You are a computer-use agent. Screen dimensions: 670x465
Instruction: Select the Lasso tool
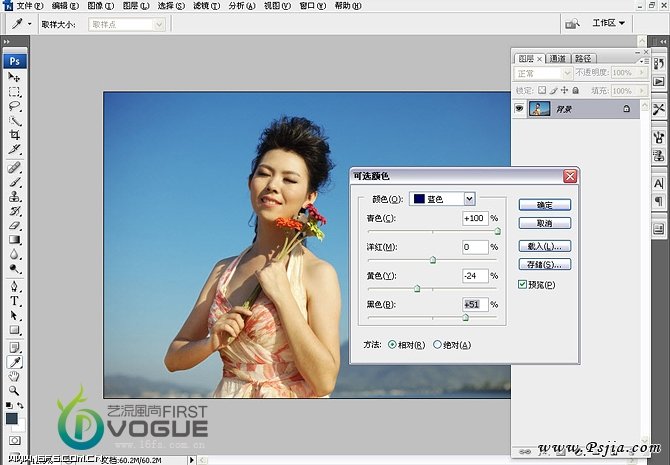(15, 105)
